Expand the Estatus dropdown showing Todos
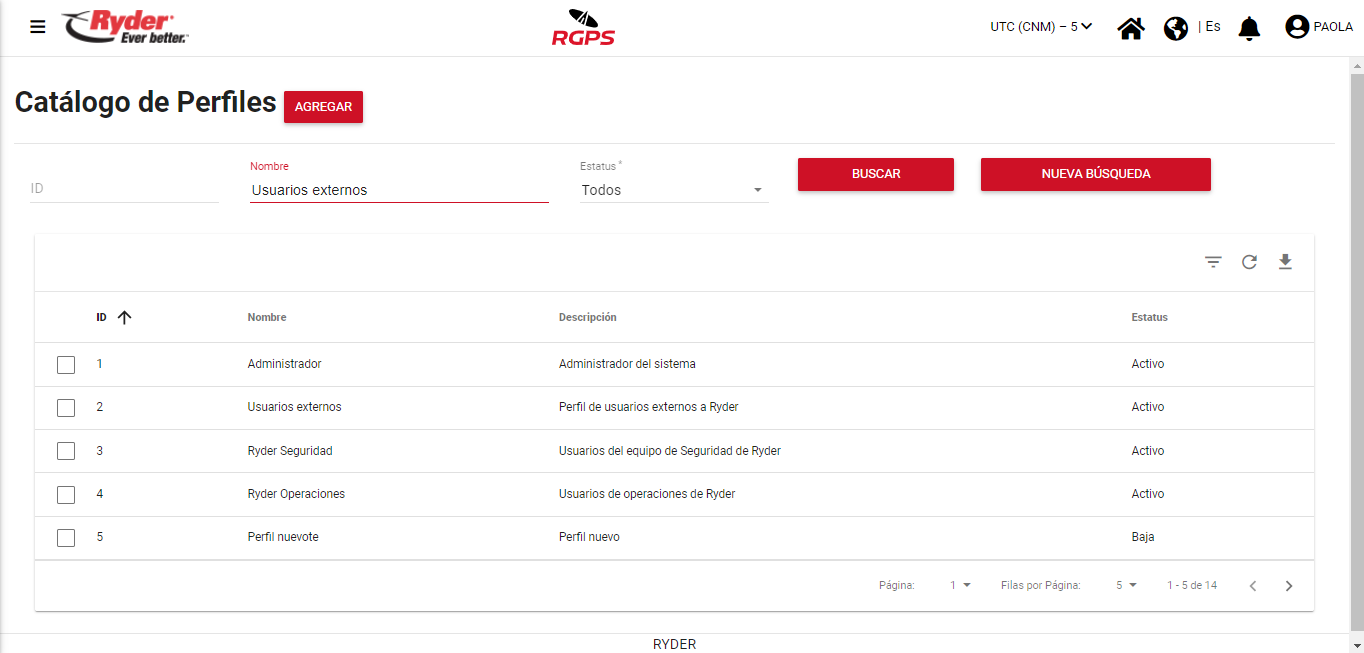The height and width of the screenshot is (653, 1364). (x=674, y=190)
